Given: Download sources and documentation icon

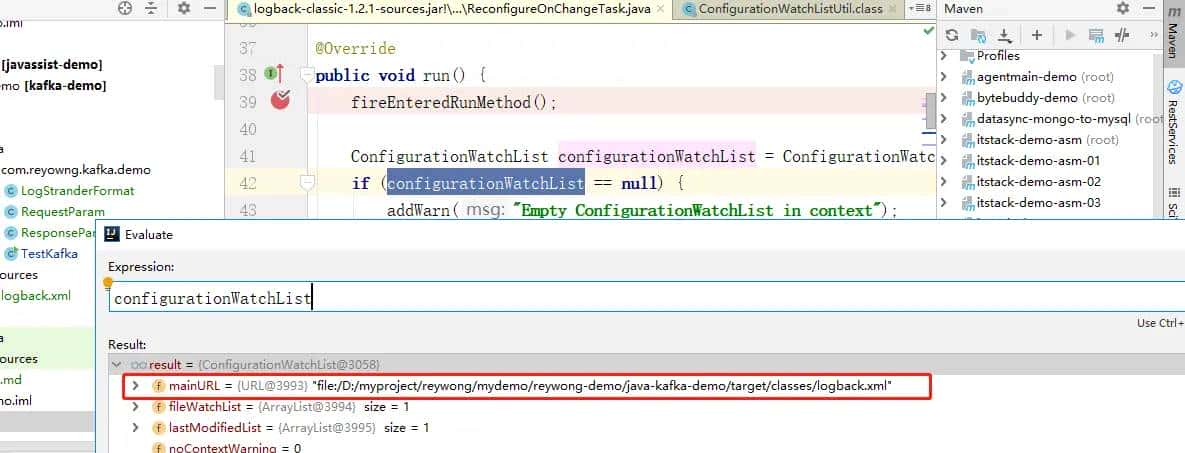Looking at the screenshot, I should point(1004,35).
